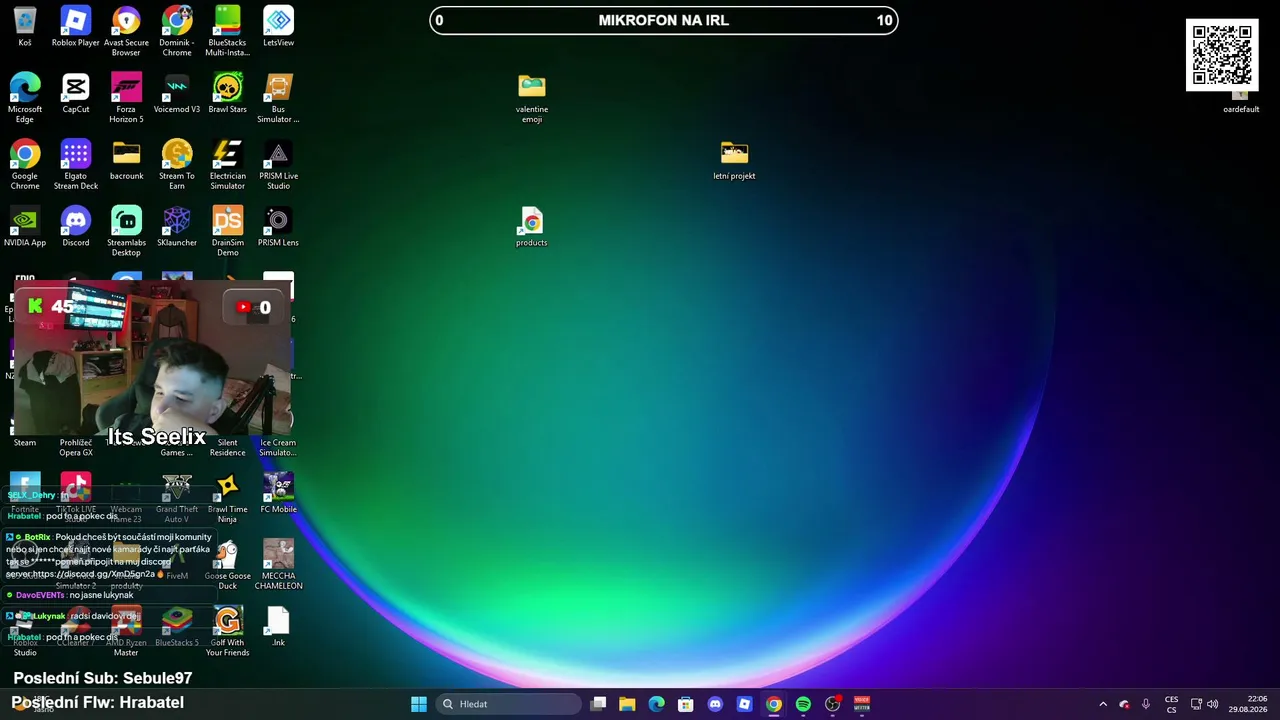Open PRISM Lens desktop shortcut

[x=278, y=227]
